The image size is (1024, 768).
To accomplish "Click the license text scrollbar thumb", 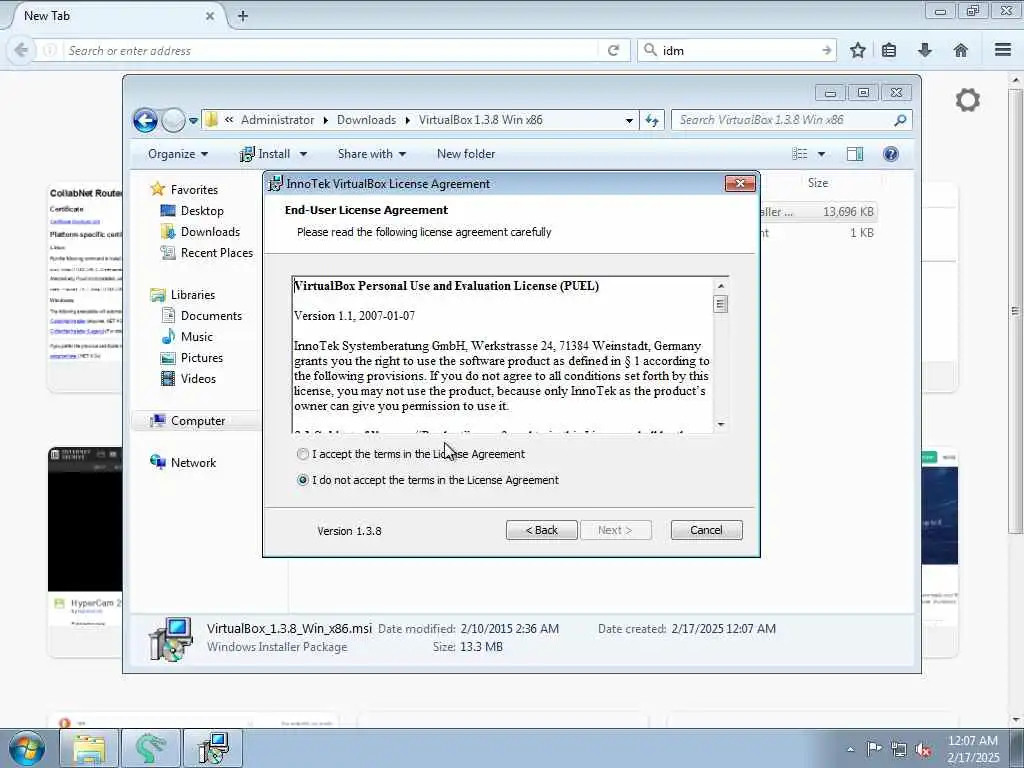I will point(720,304).
